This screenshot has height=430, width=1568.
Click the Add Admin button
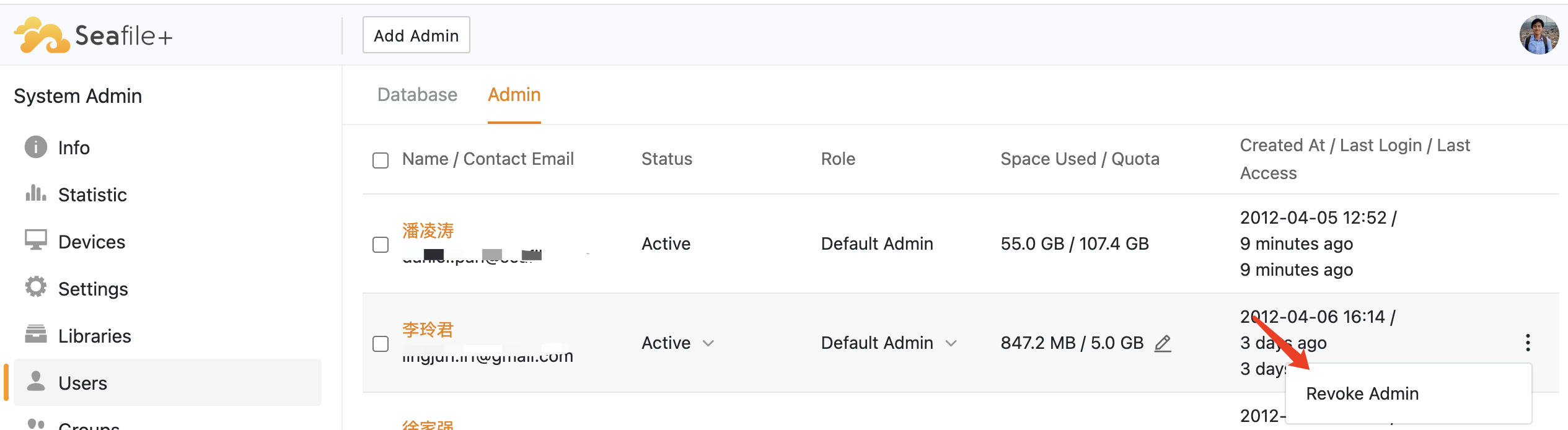416,35
